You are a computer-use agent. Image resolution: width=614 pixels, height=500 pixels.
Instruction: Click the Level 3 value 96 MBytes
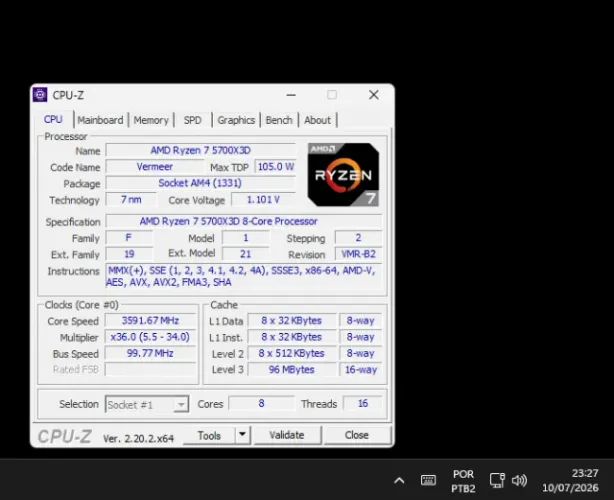coord(292,370)
